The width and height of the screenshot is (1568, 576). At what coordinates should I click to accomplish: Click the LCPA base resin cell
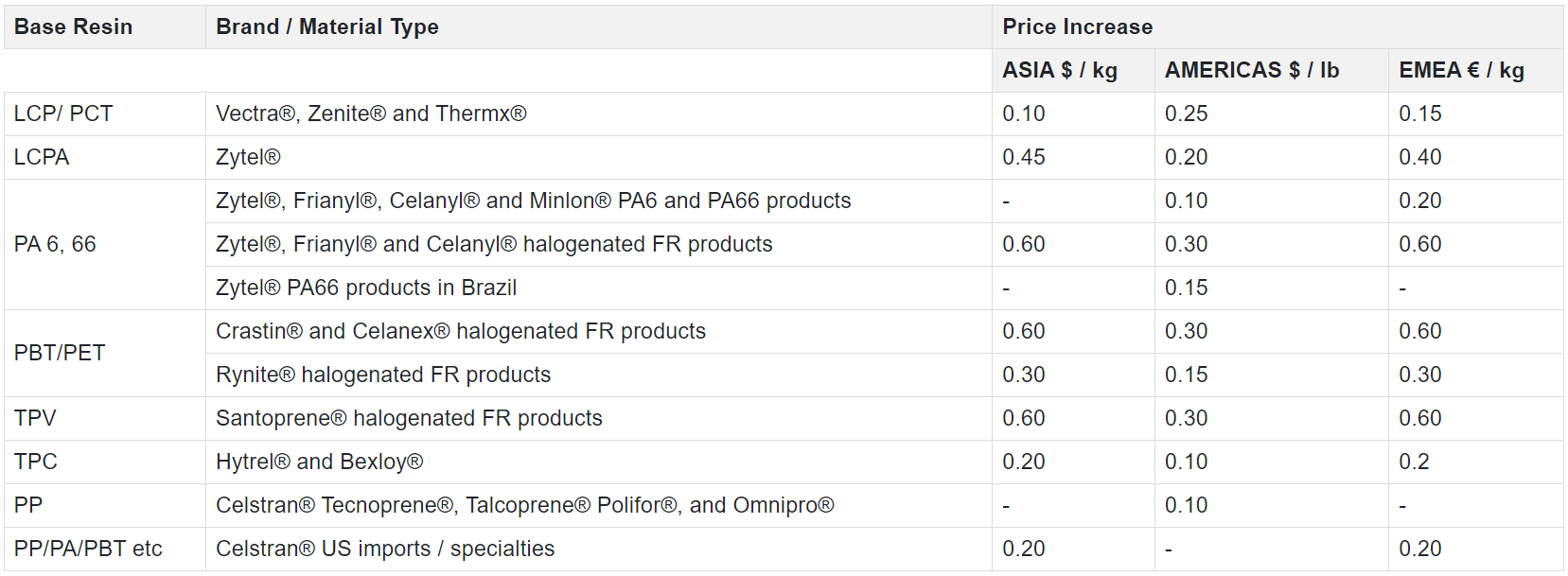[x=42, y=157]
